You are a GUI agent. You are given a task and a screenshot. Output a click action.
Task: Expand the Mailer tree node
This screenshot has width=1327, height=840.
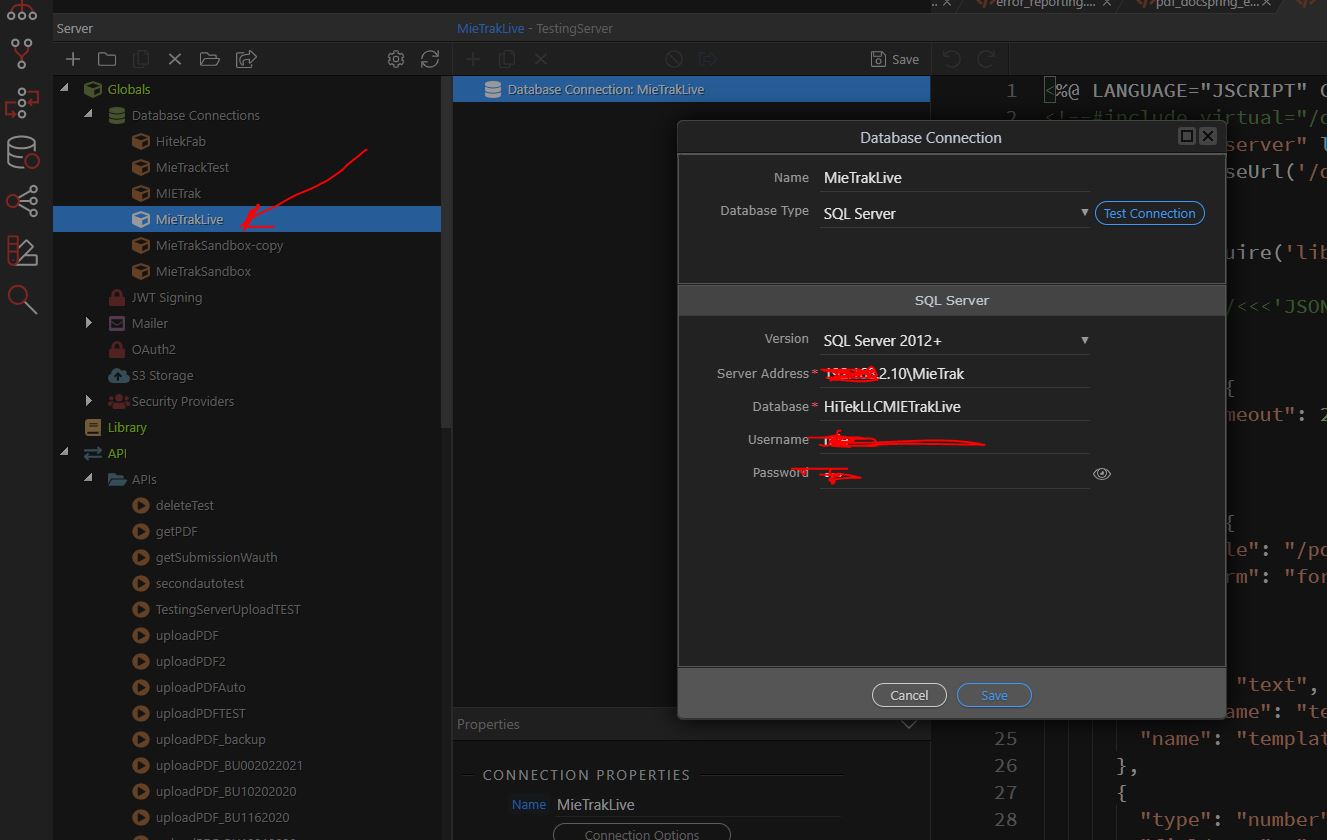89,323
